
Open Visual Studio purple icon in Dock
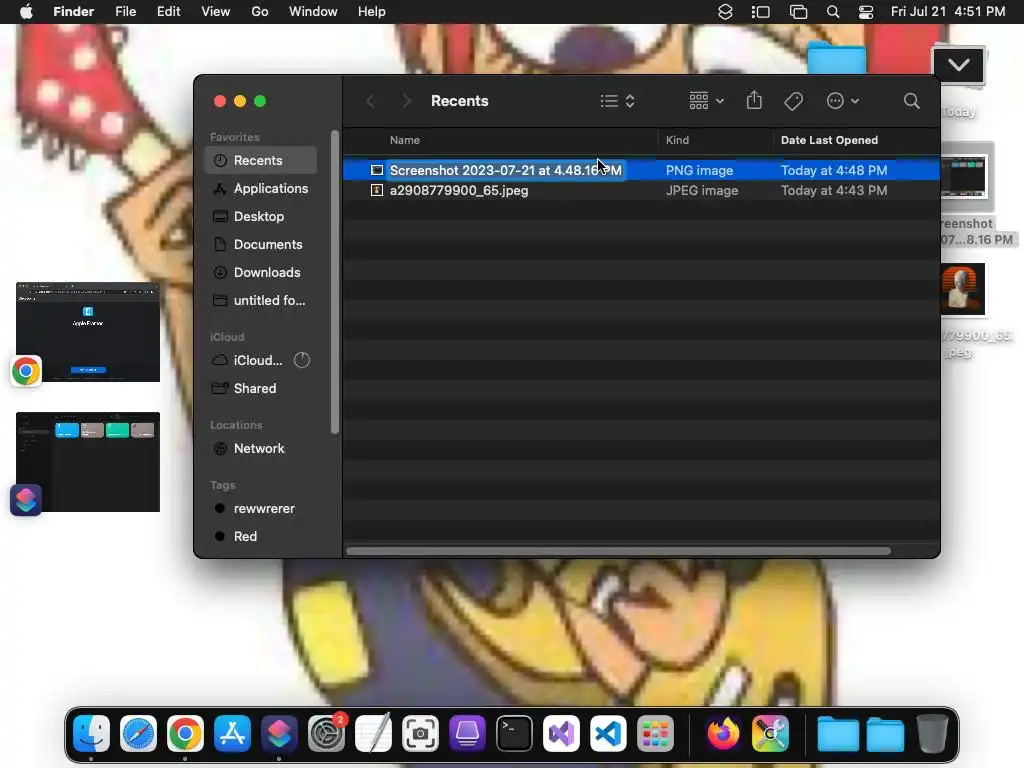pyautogui.click(x=562, y=733)
